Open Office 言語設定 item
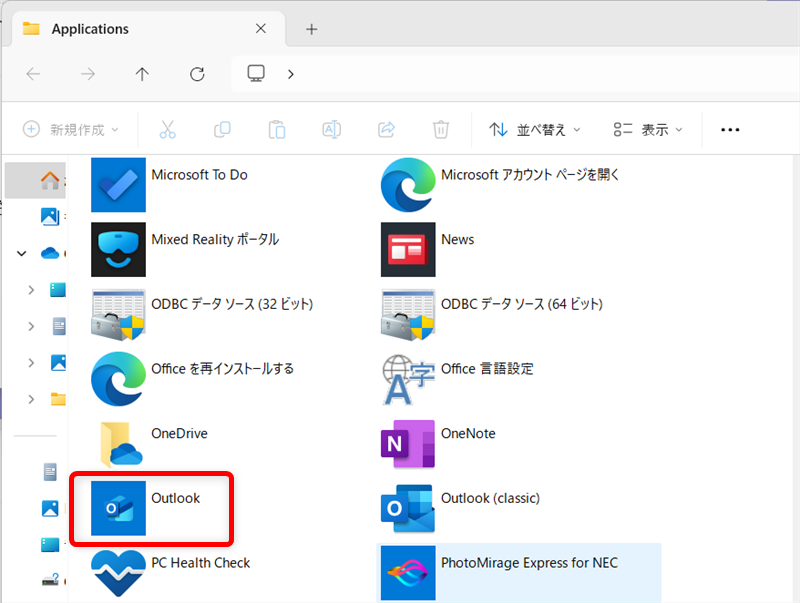This screenshot has width=800, height=603. point(408,379)
